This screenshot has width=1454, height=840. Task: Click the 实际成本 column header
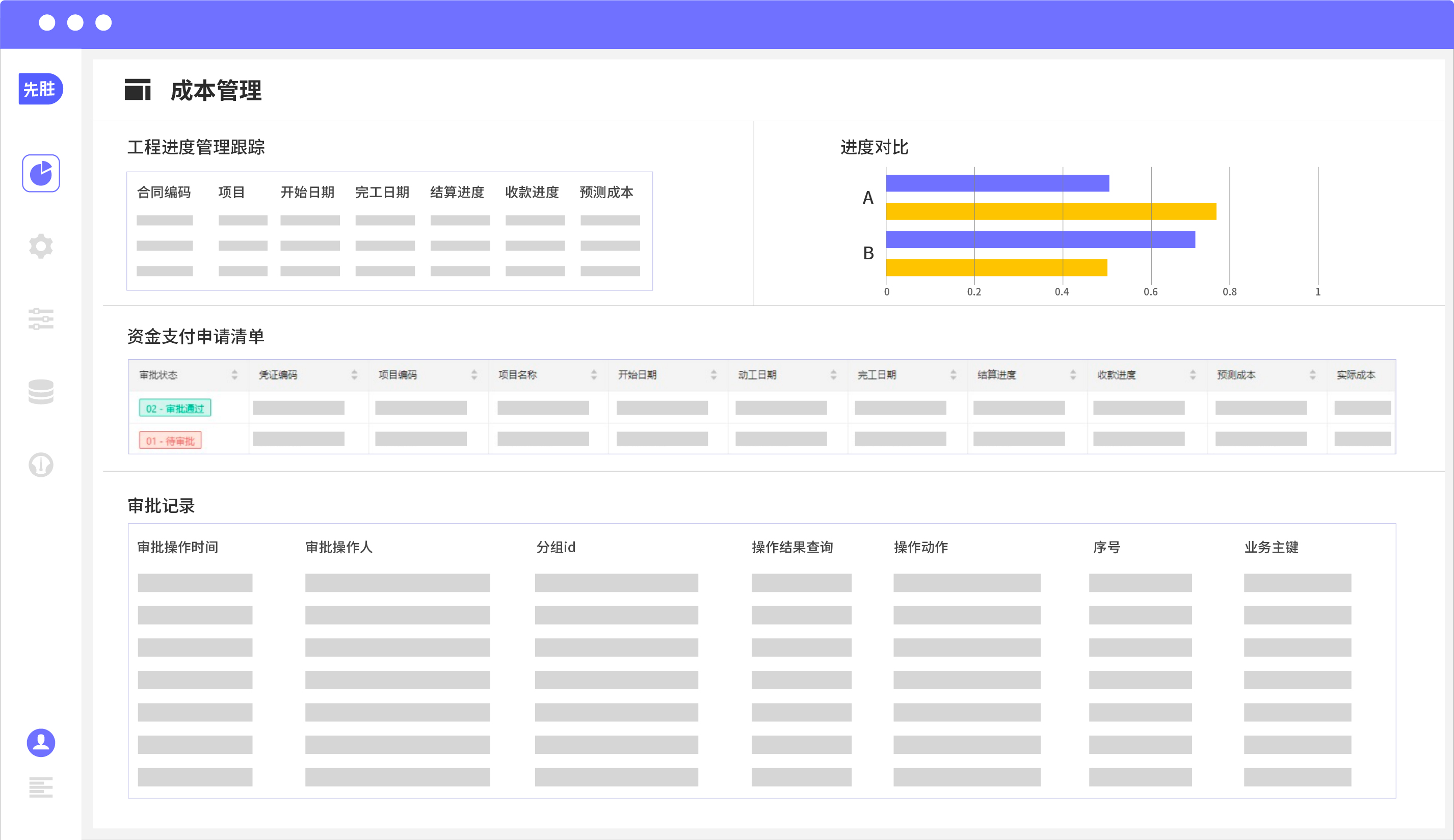pos(1356,375)
